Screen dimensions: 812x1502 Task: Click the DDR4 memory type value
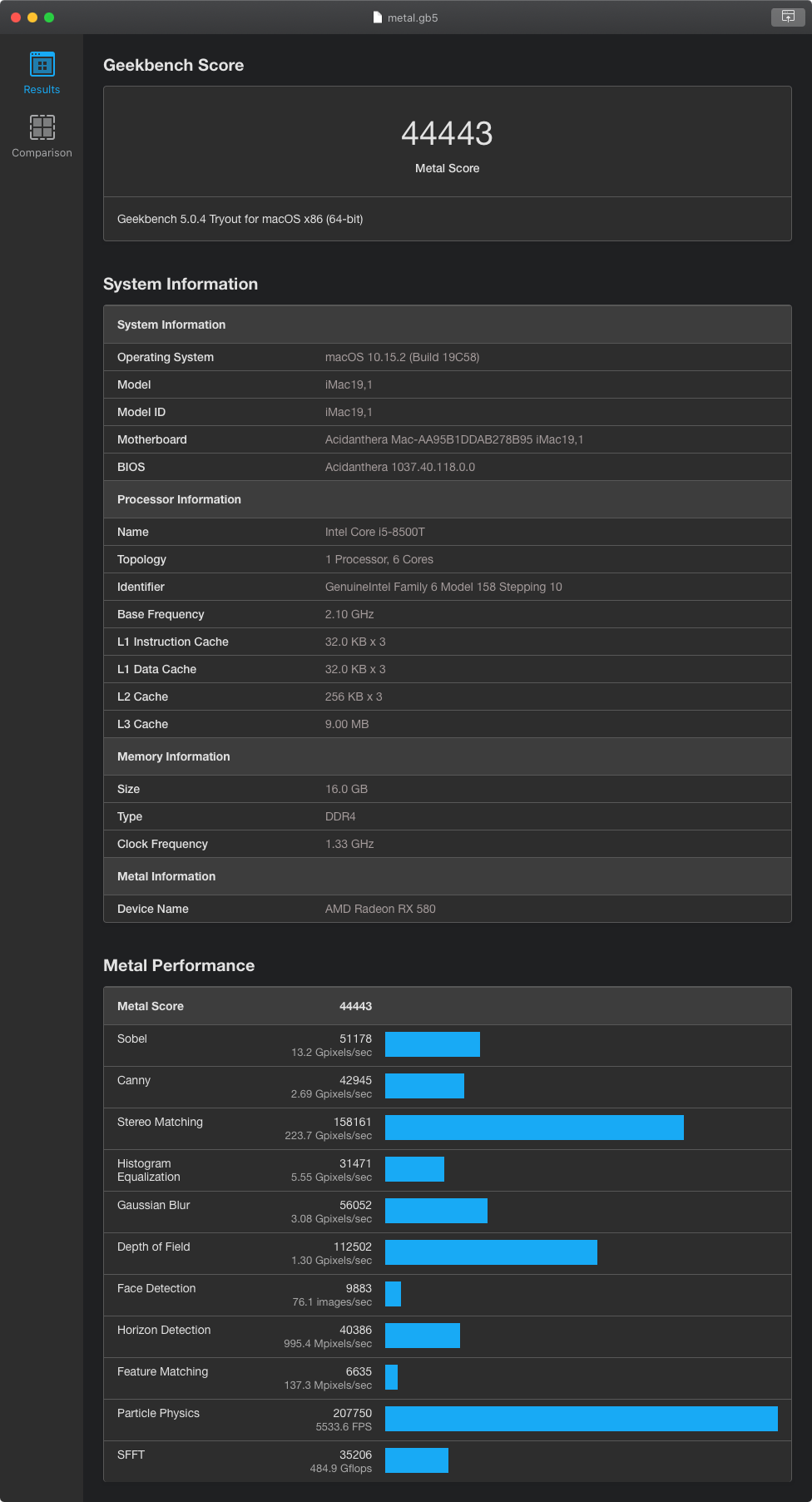click(x=340, y=816)
